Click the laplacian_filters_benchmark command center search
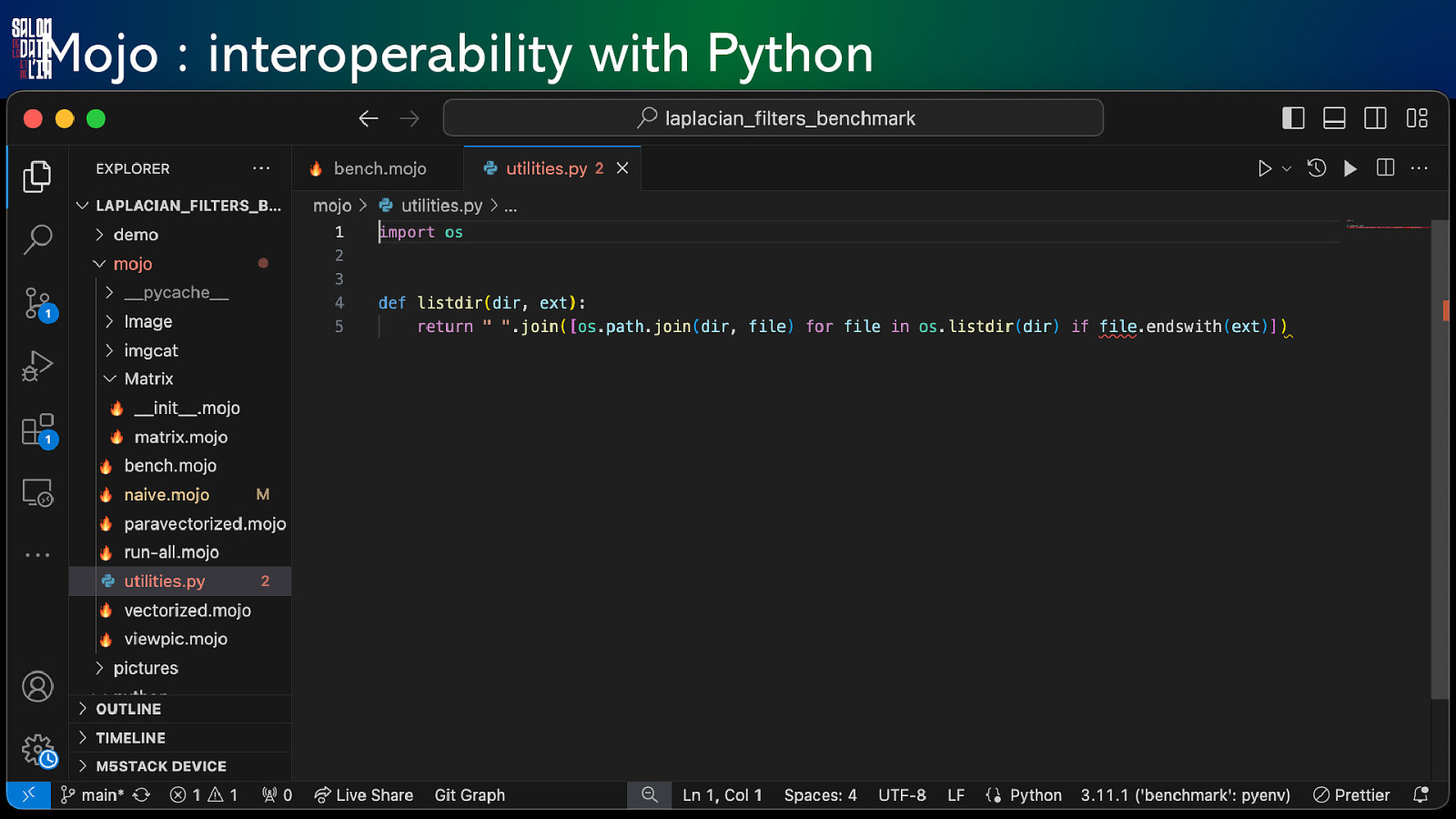 coord(773,118)
